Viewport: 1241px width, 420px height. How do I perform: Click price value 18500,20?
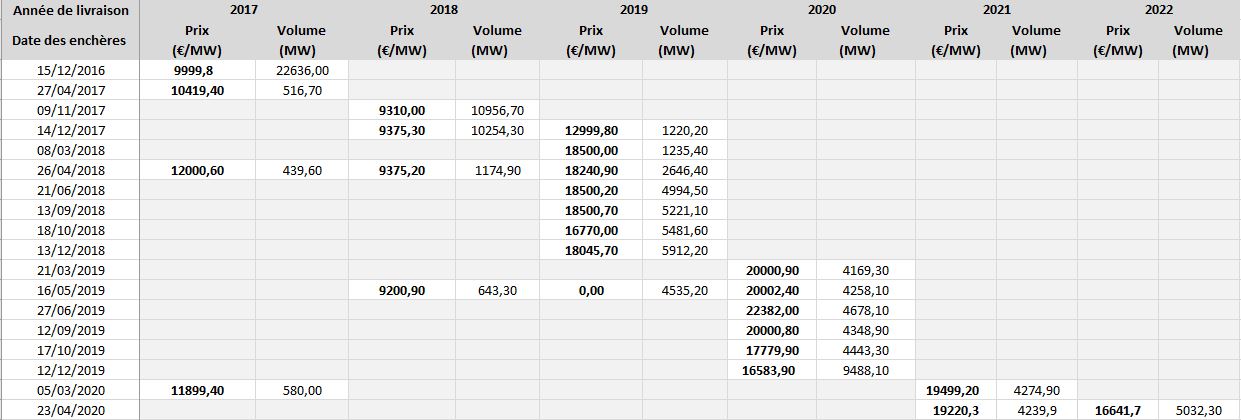591,190
